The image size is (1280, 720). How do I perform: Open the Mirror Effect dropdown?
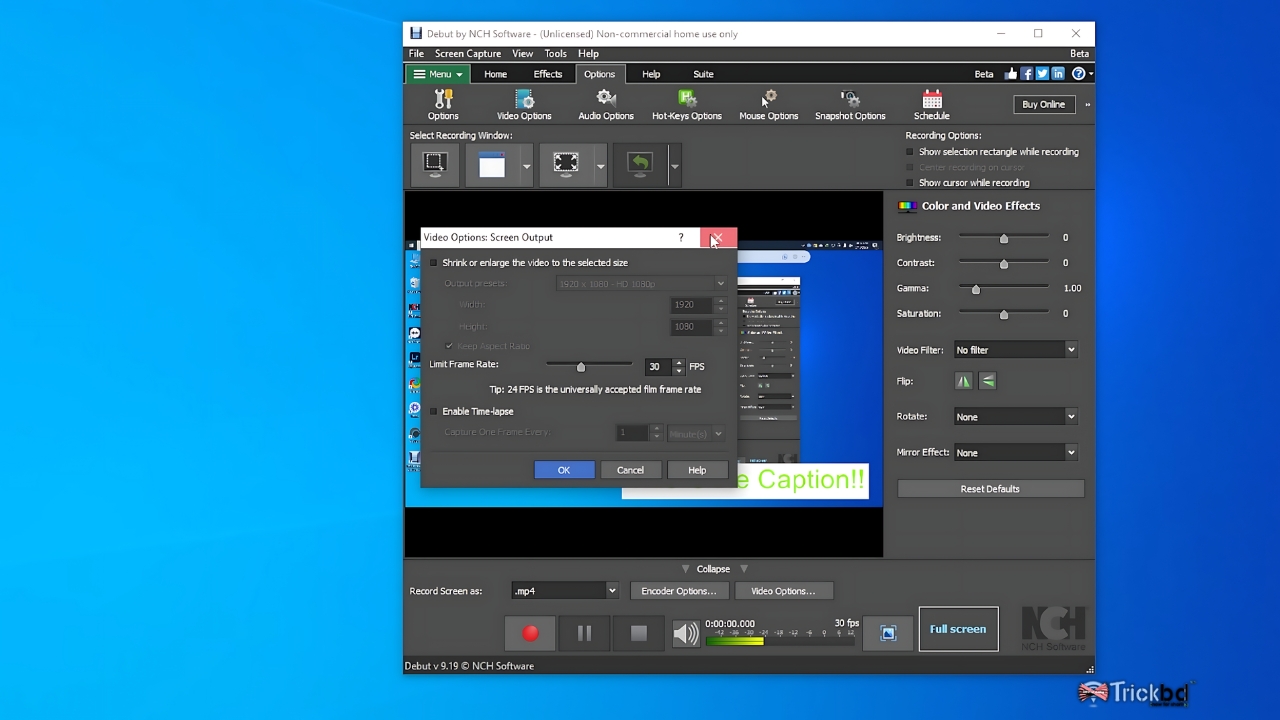pyautogui.click(x=1015, y=453)
